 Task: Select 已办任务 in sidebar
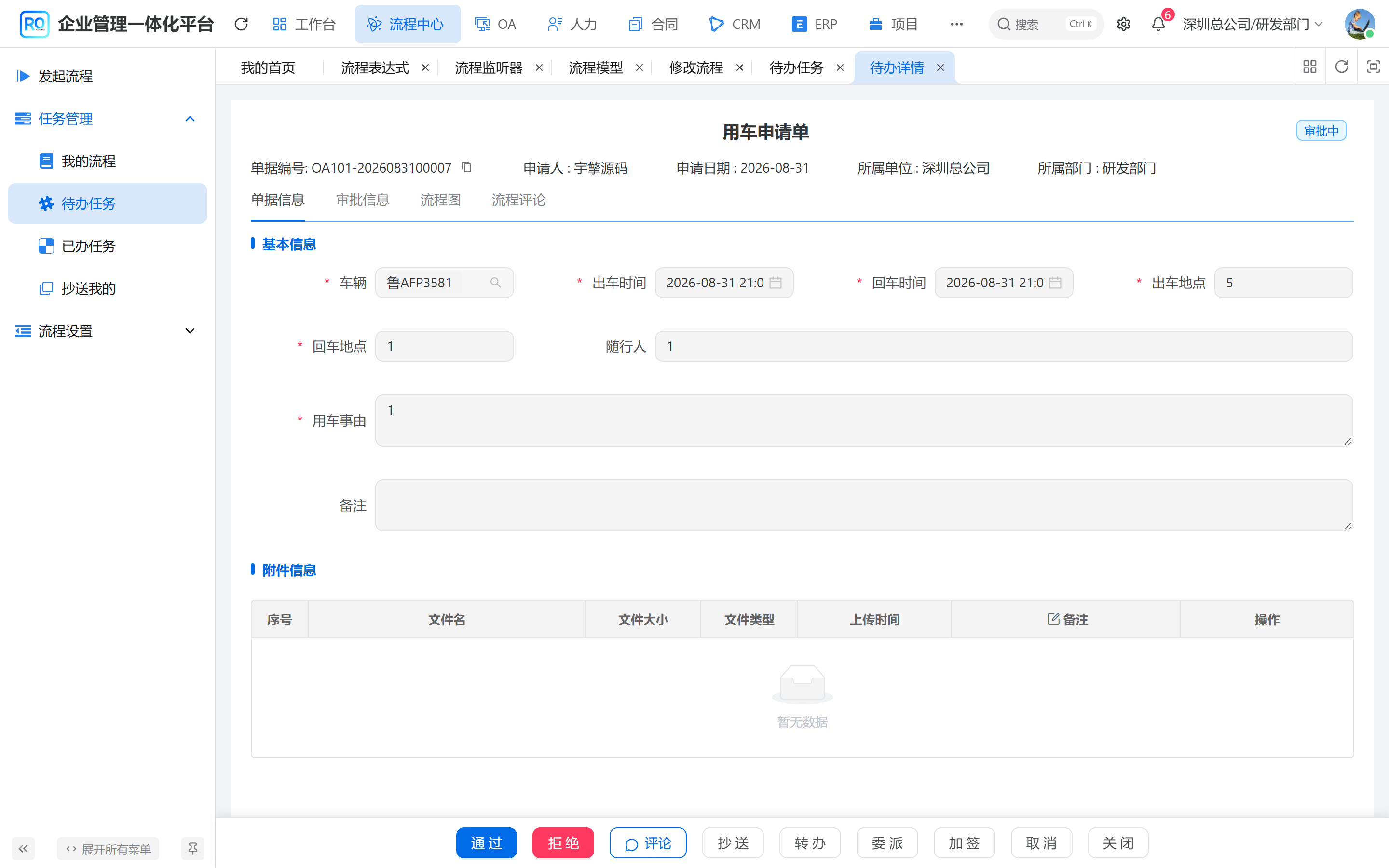(108, 246)
